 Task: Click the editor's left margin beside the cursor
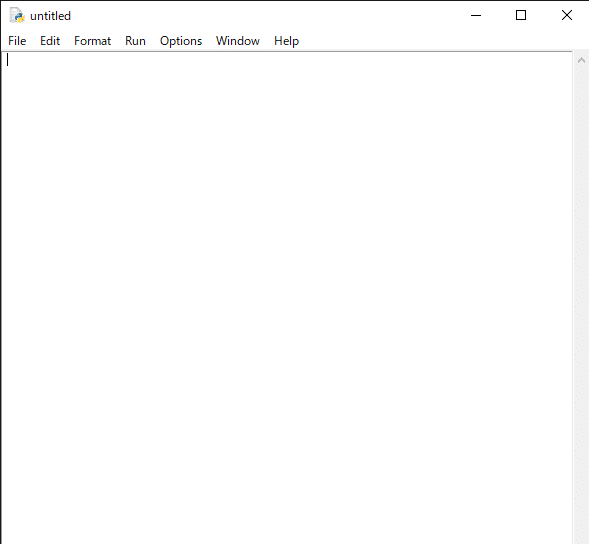coord(4,60)
